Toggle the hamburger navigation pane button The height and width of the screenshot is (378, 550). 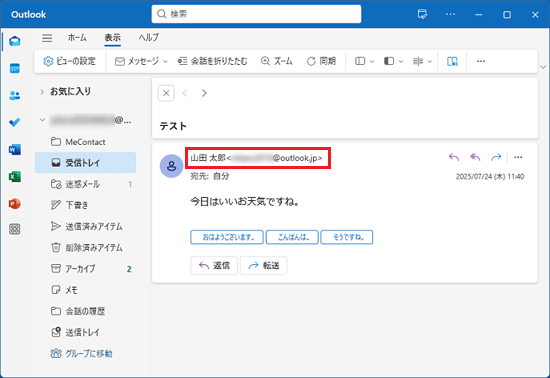pyautogui.click(x=47, y=38)
